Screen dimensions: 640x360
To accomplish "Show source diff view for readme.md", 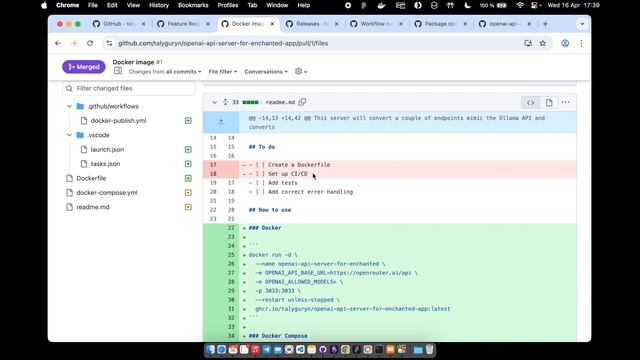I will click(530, 102).
